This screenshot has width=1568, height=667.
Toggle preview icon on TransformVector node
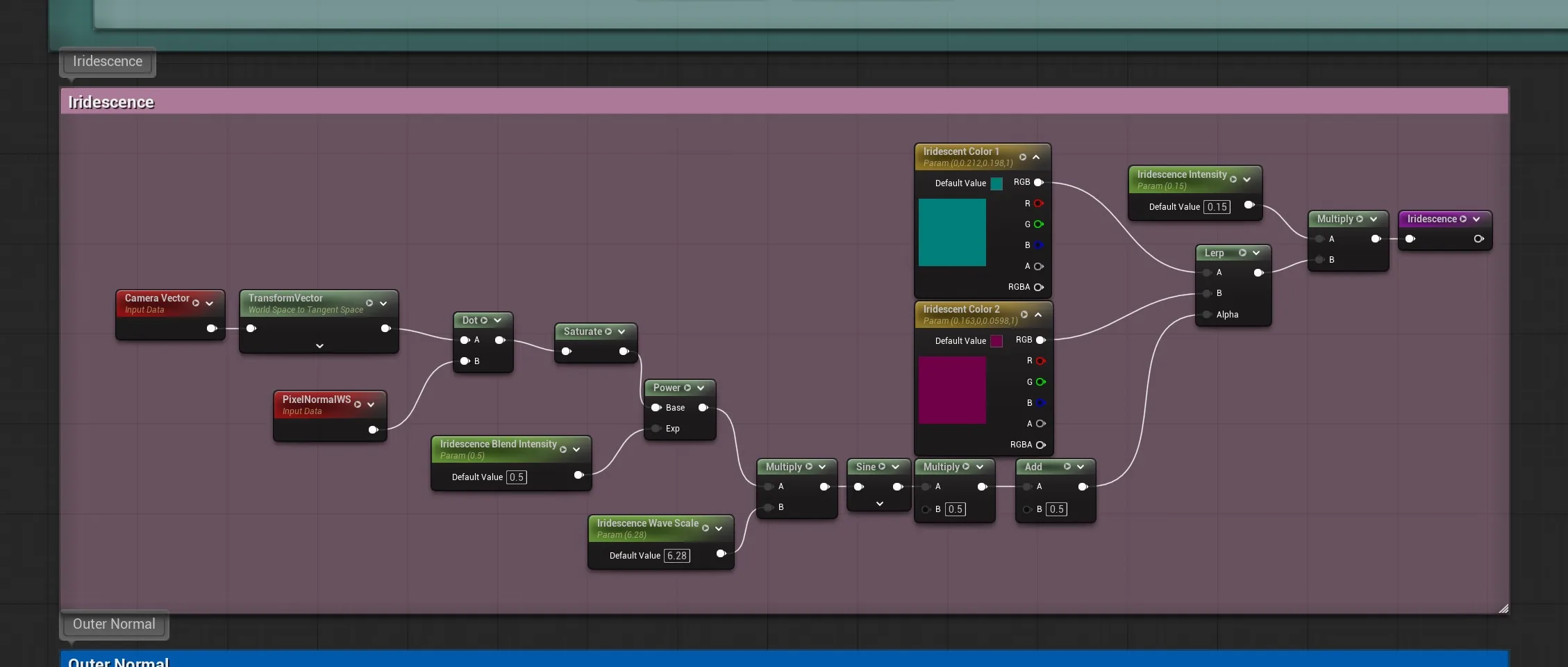tap(369, 303)
